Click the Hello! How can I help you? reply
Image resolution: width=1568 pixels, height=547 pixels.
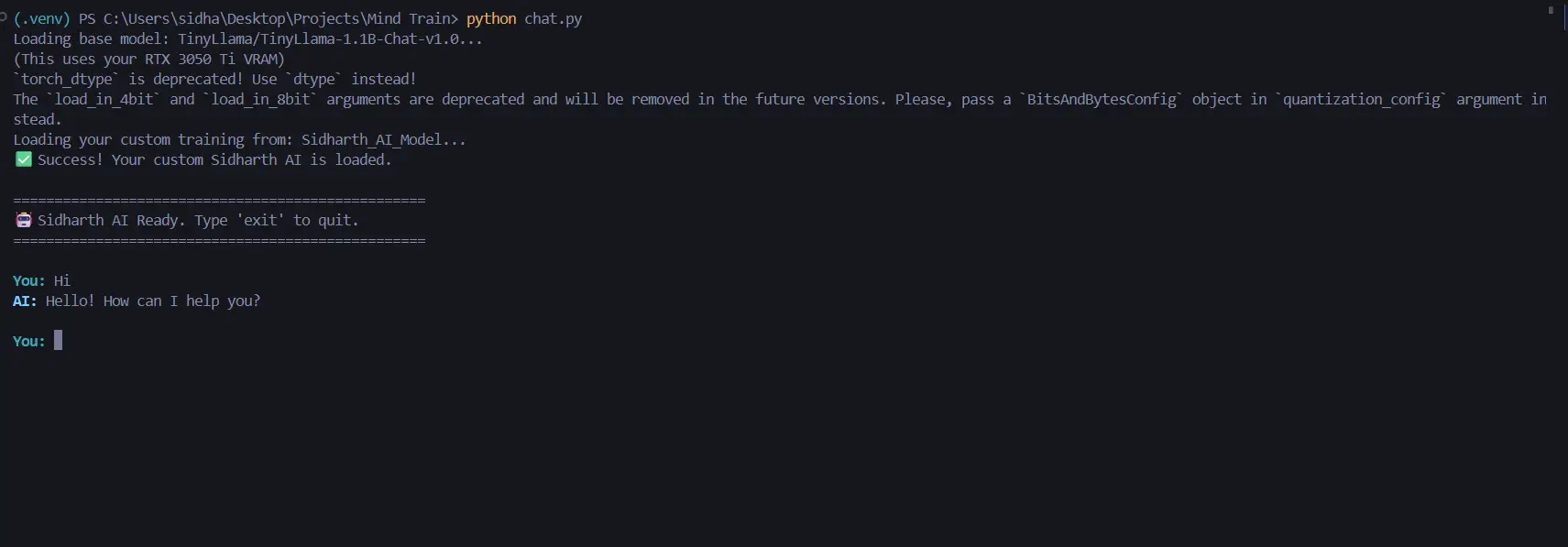click(153, 301)
